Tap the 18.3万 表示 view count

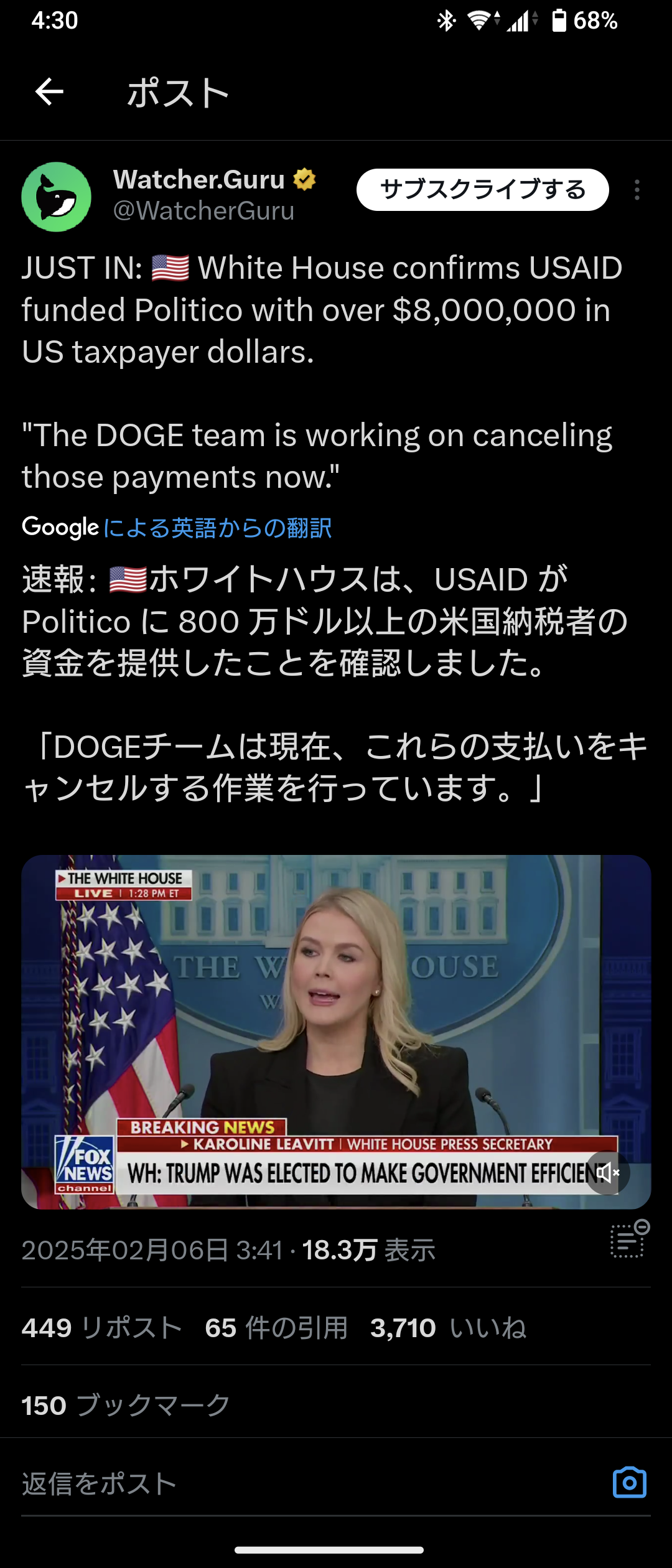pyautogui.click(x=368, y=1250)
